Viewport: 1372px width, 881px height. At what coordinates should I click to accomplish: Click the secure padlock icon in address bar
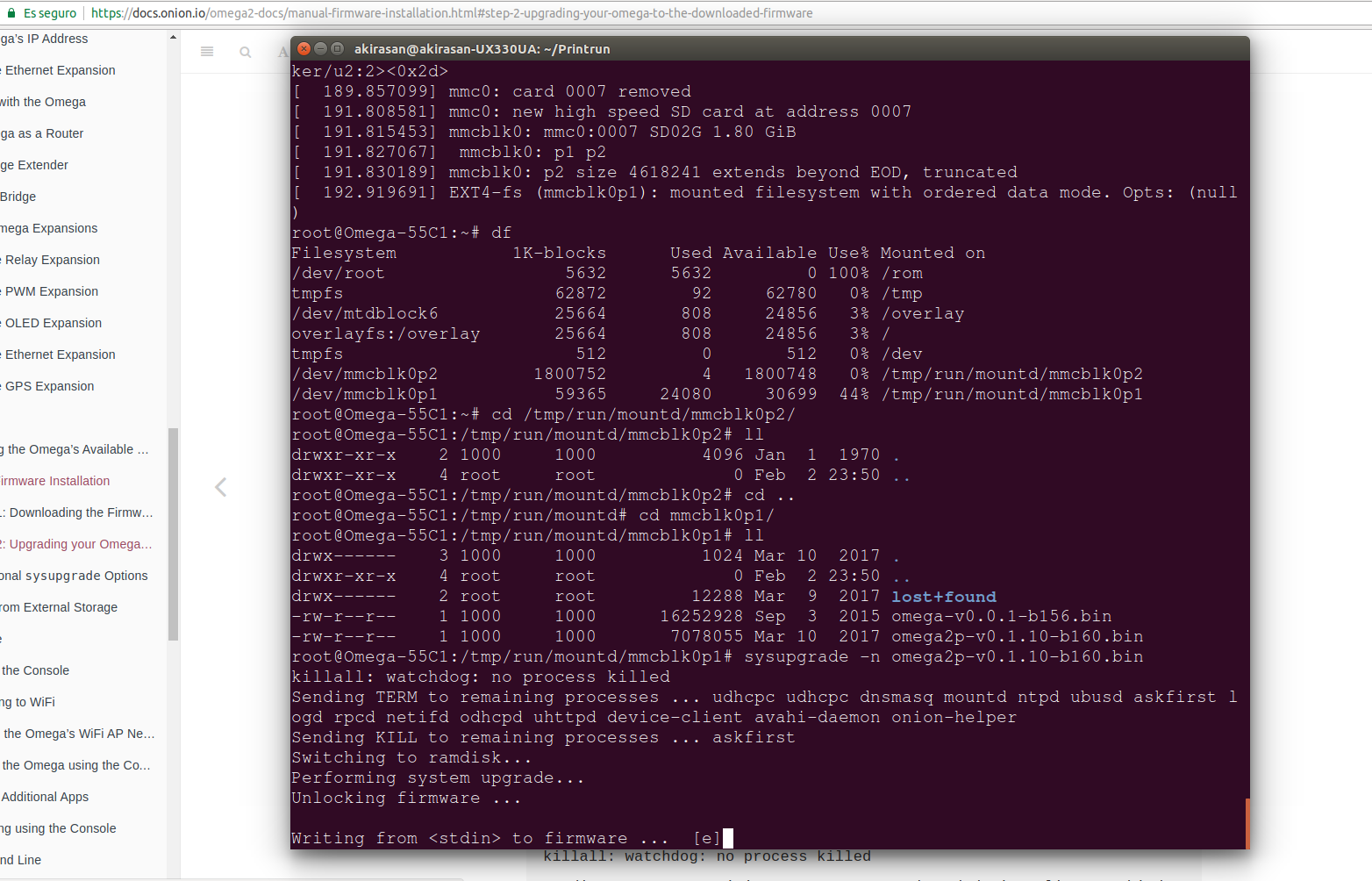click(11, 13)
